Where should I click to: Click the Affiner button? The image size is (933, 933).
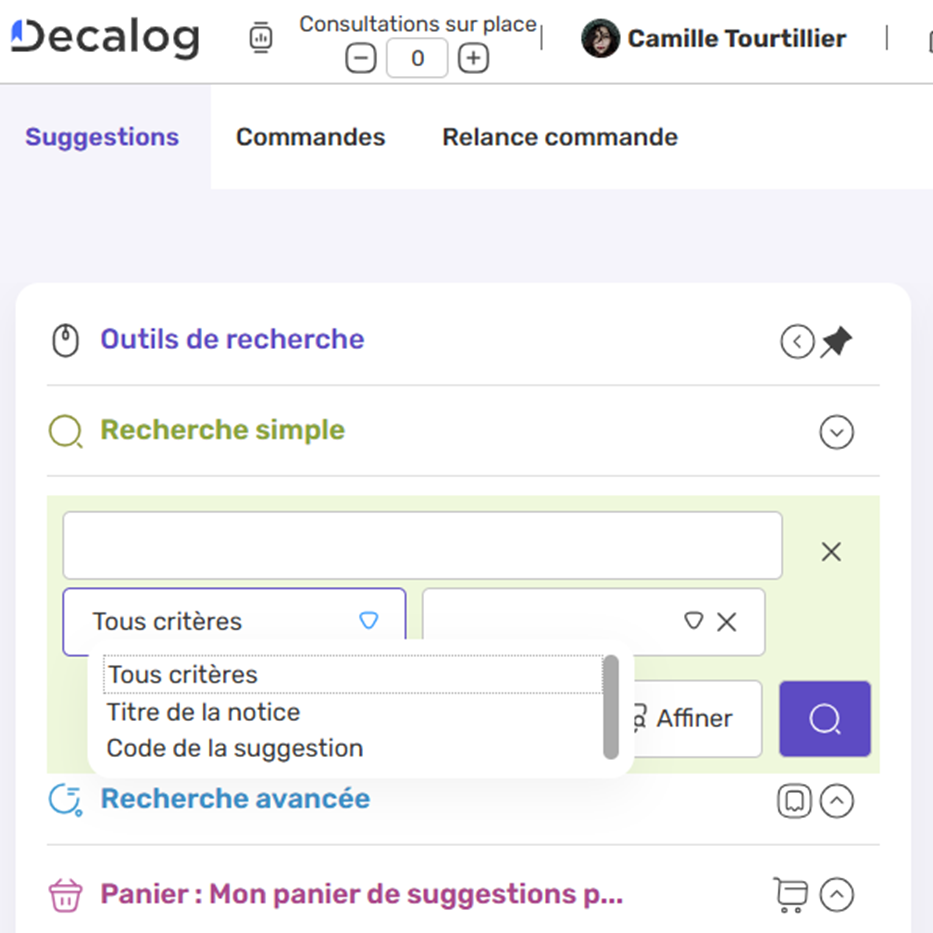(692, 719)
